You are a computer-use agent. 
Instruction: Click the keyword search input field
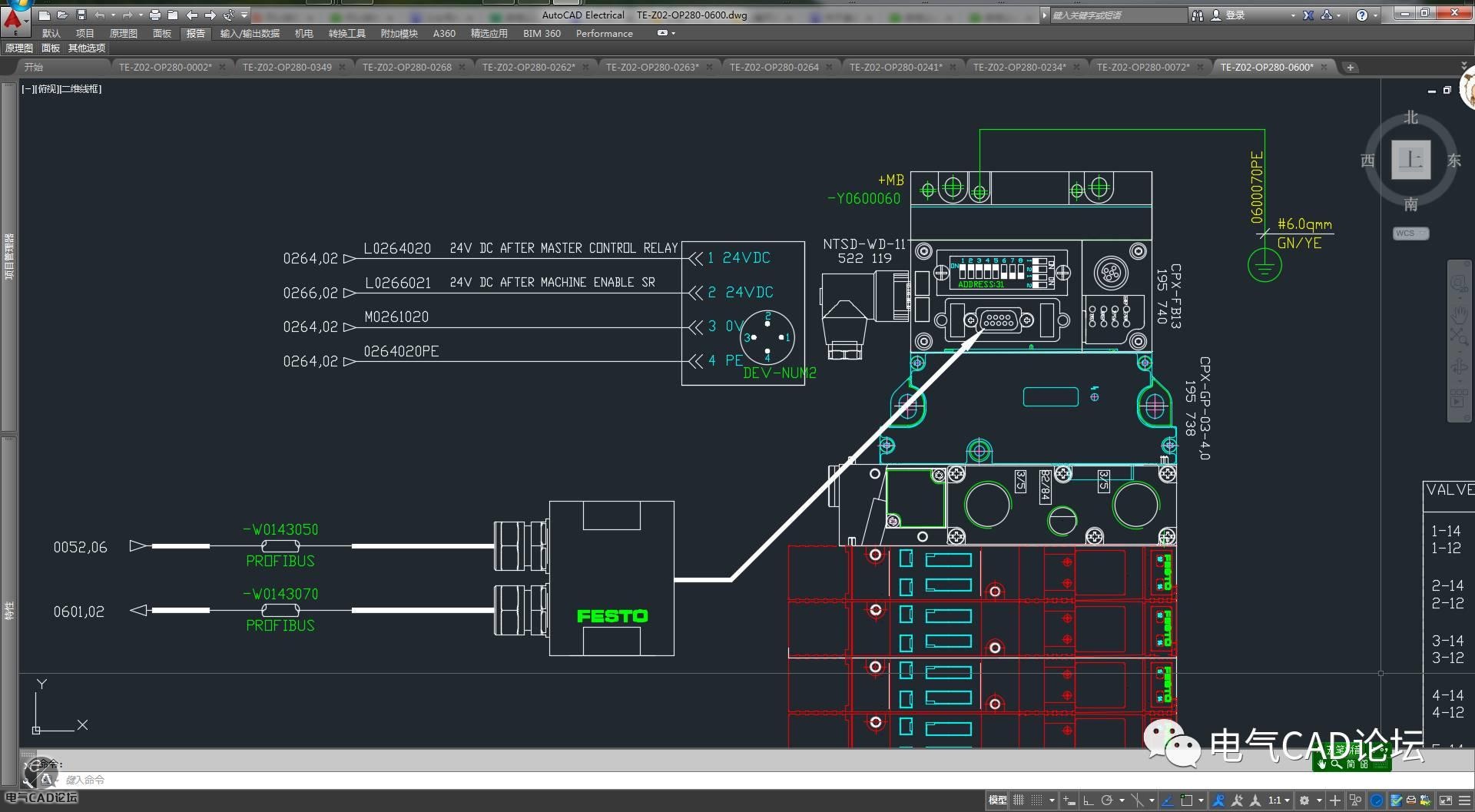[1118, 15]
